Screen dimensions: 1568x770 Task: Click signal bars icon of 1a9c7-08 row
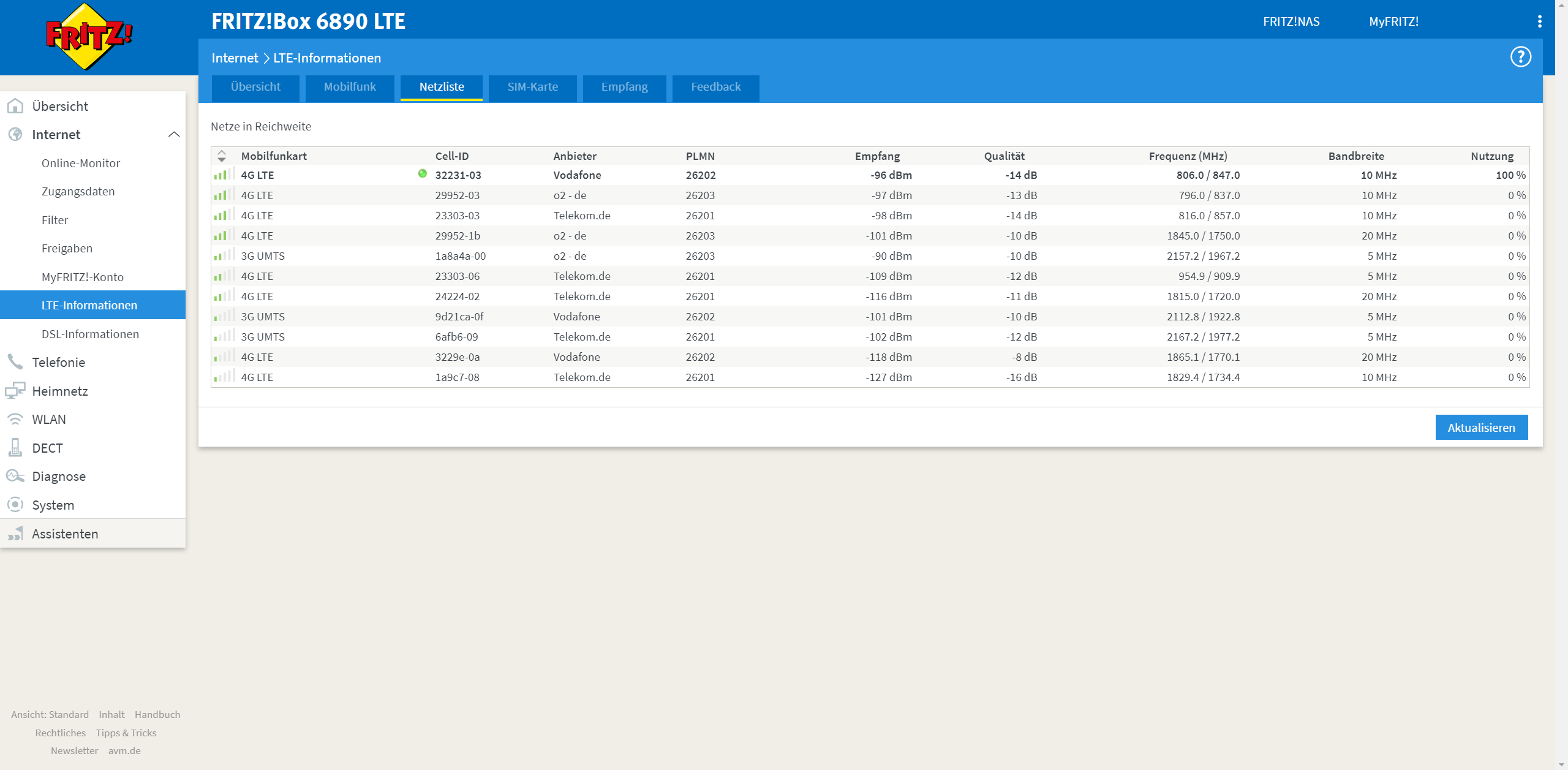tap(224, 376)
